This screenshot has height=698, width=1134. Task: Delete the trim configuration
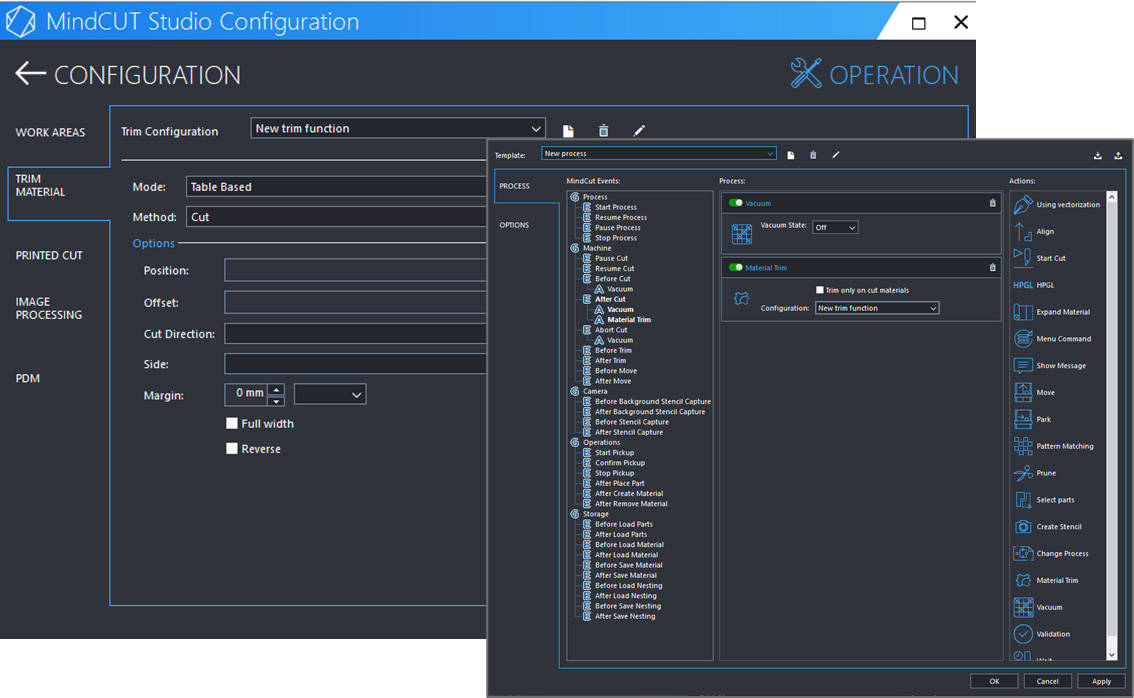click(x=603, y=131)
